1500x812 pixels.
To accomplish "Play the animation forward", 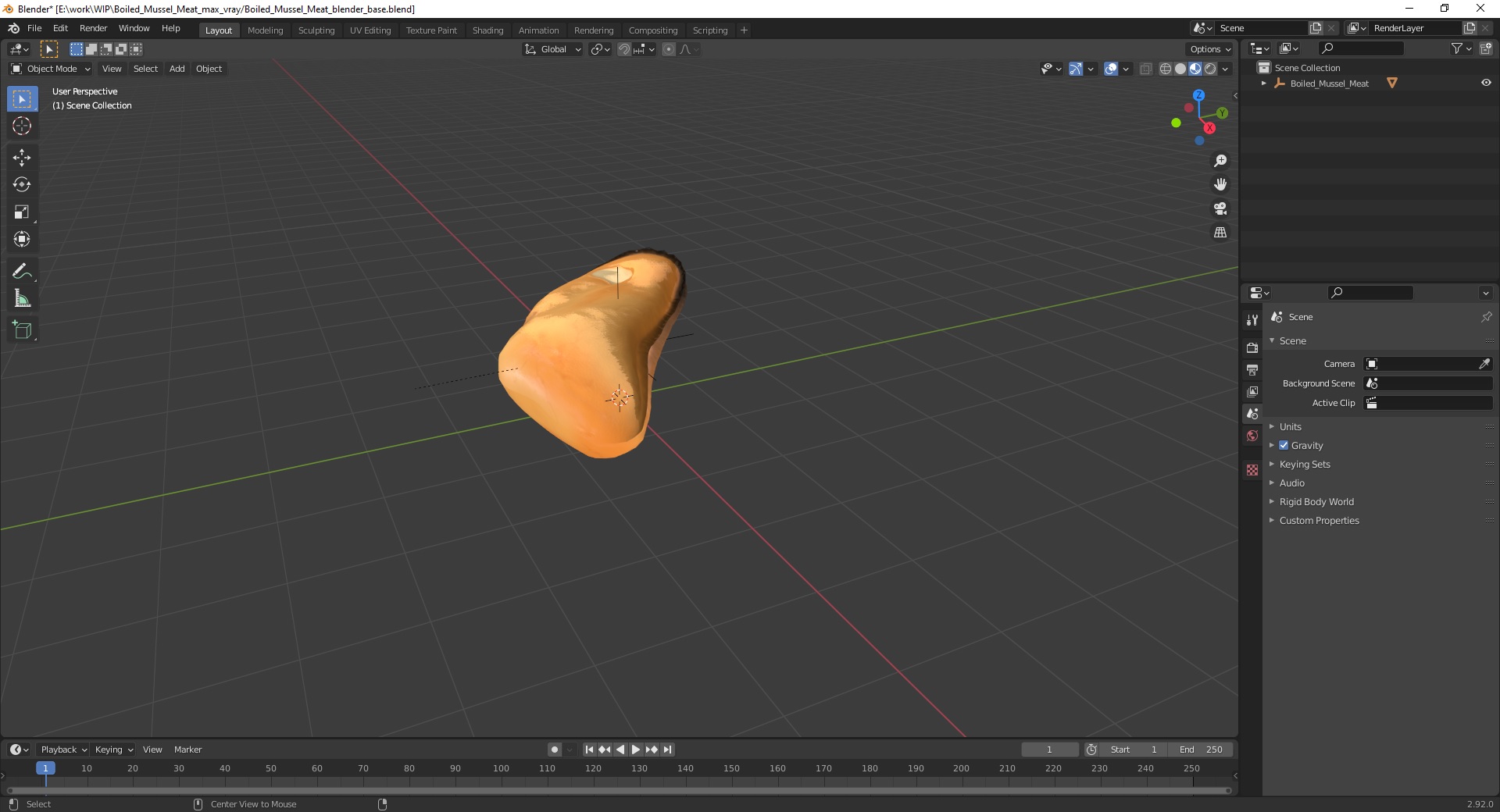I will [636, 750].
